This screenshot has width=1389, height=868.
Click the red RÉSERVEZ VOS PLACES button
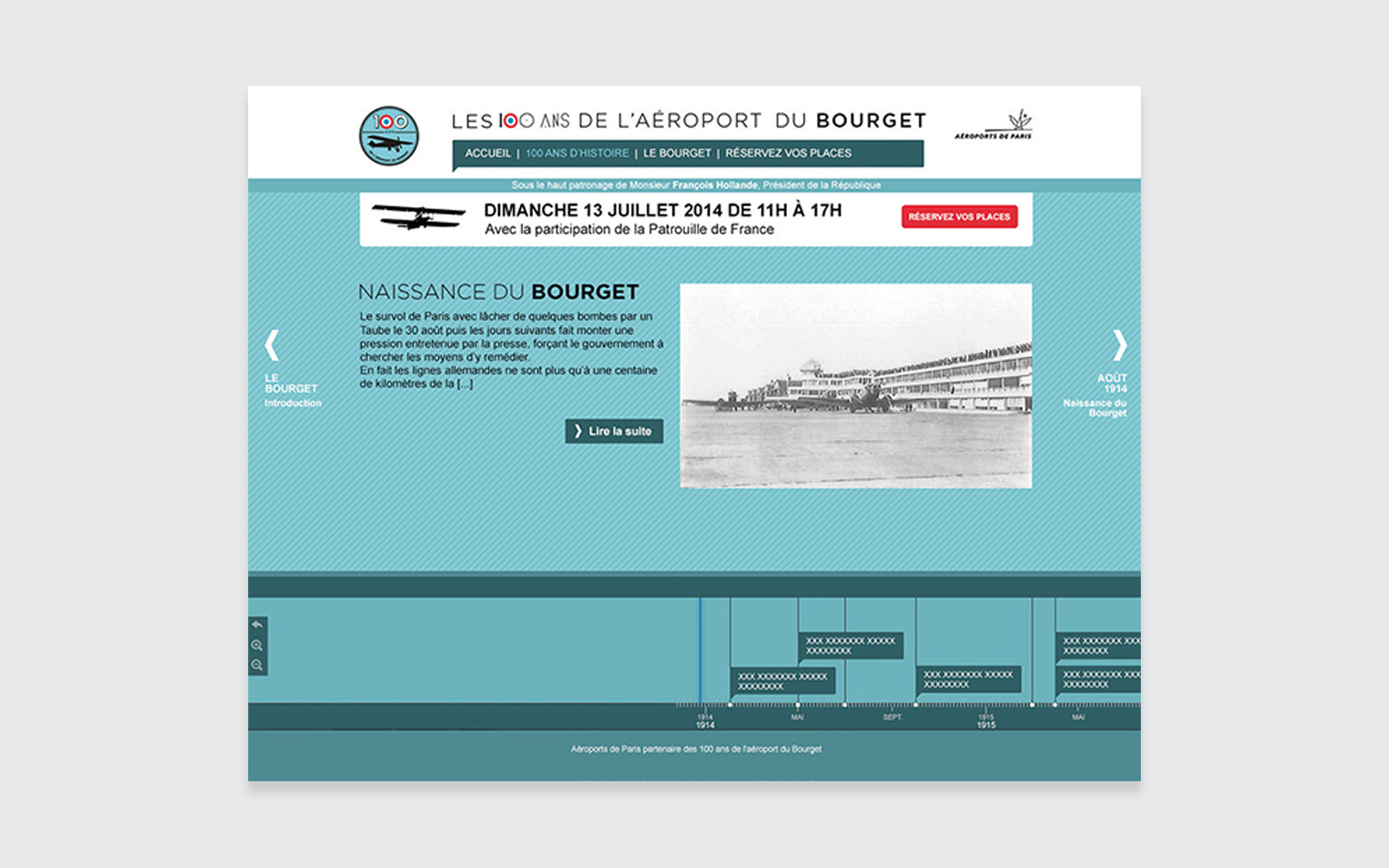pos(959,217)
